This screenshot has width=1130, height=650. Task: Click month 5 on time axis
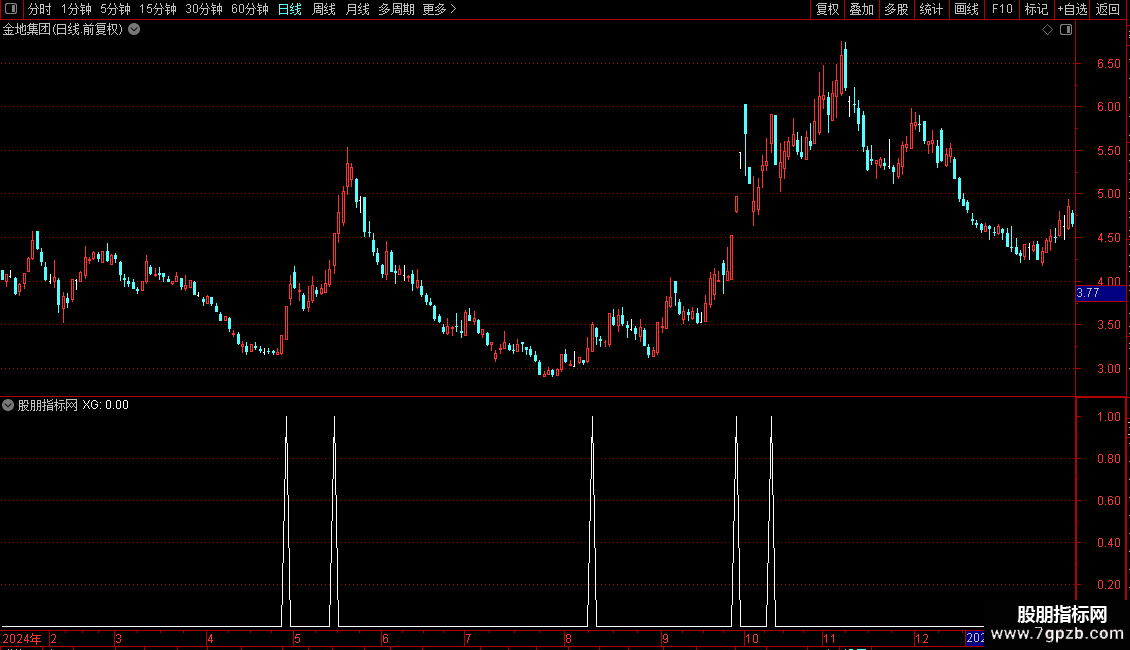pyautogui.click(x=297, y=638)
